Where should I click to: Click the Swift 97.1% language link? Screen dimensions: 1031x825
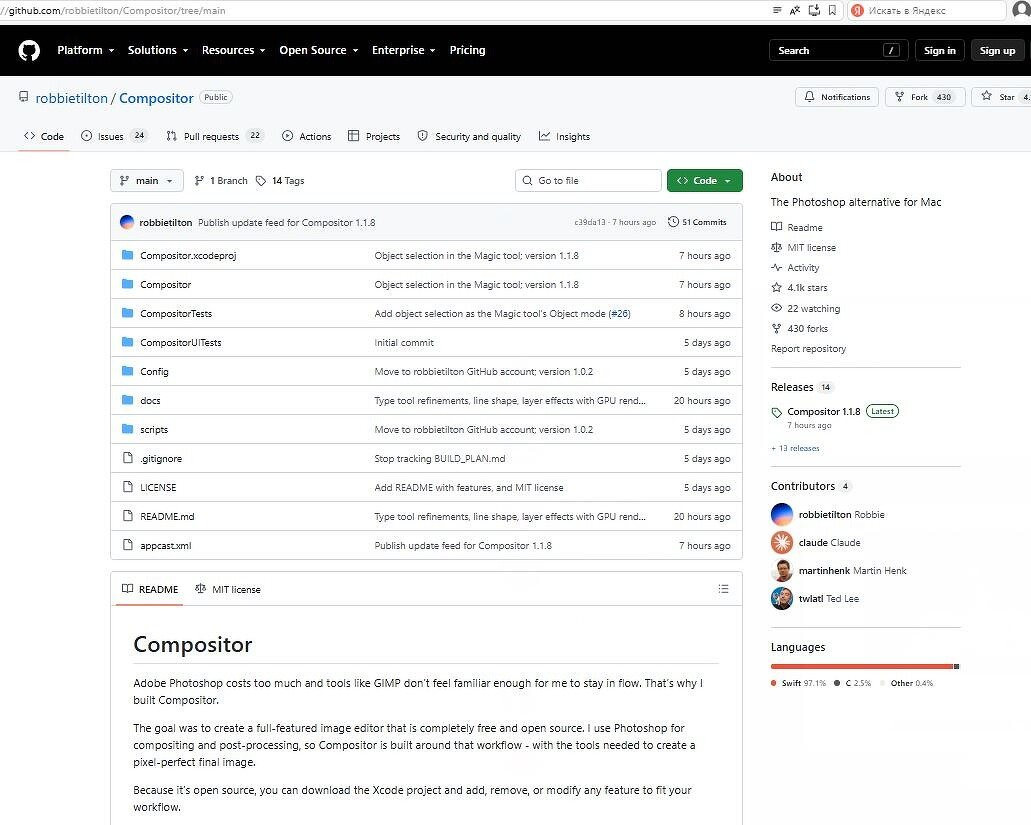798,683
